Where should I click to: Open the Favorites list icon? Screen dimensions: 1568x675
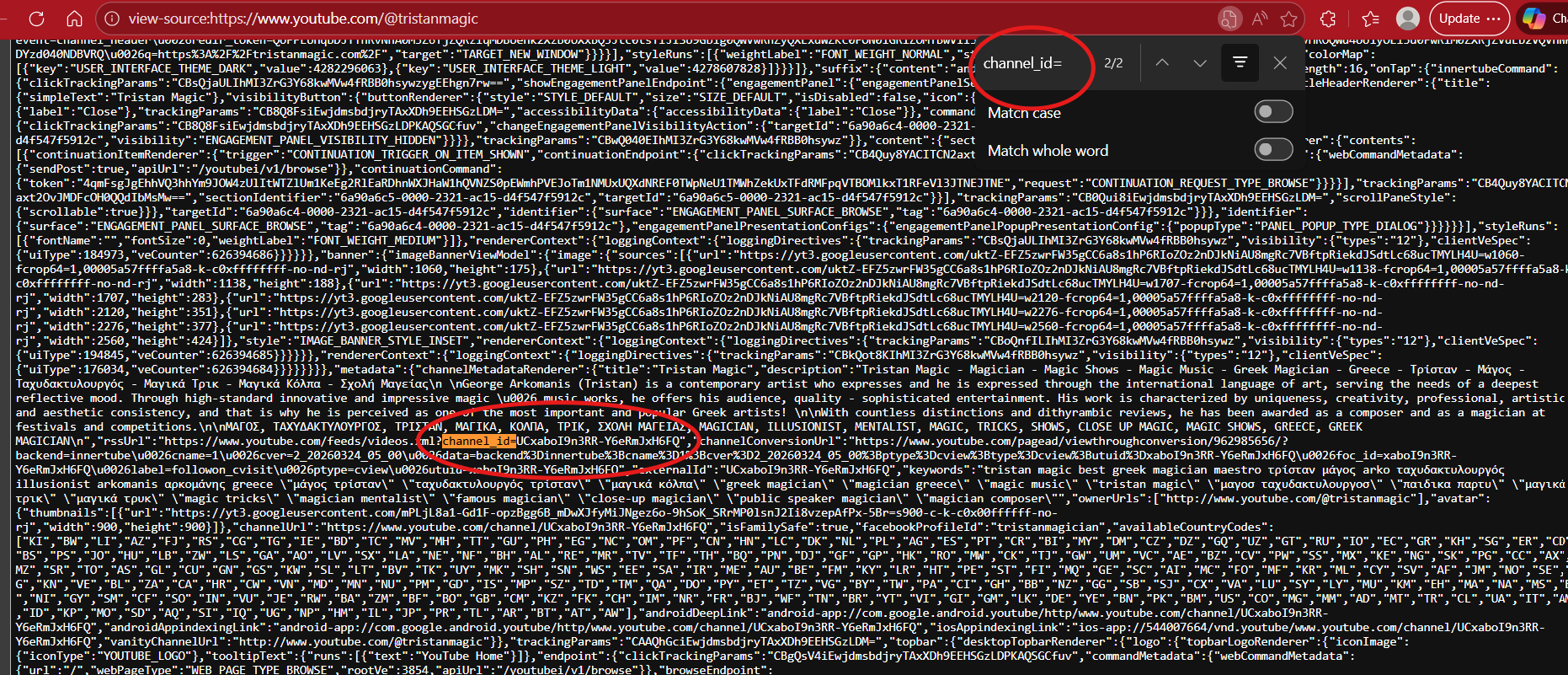point(1371,19)
